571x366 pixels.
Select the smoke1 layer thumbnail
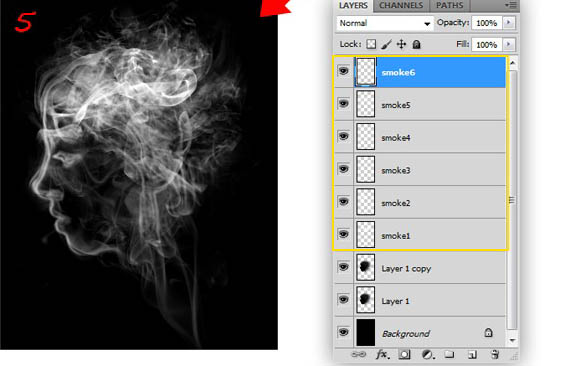coord(366,235)
